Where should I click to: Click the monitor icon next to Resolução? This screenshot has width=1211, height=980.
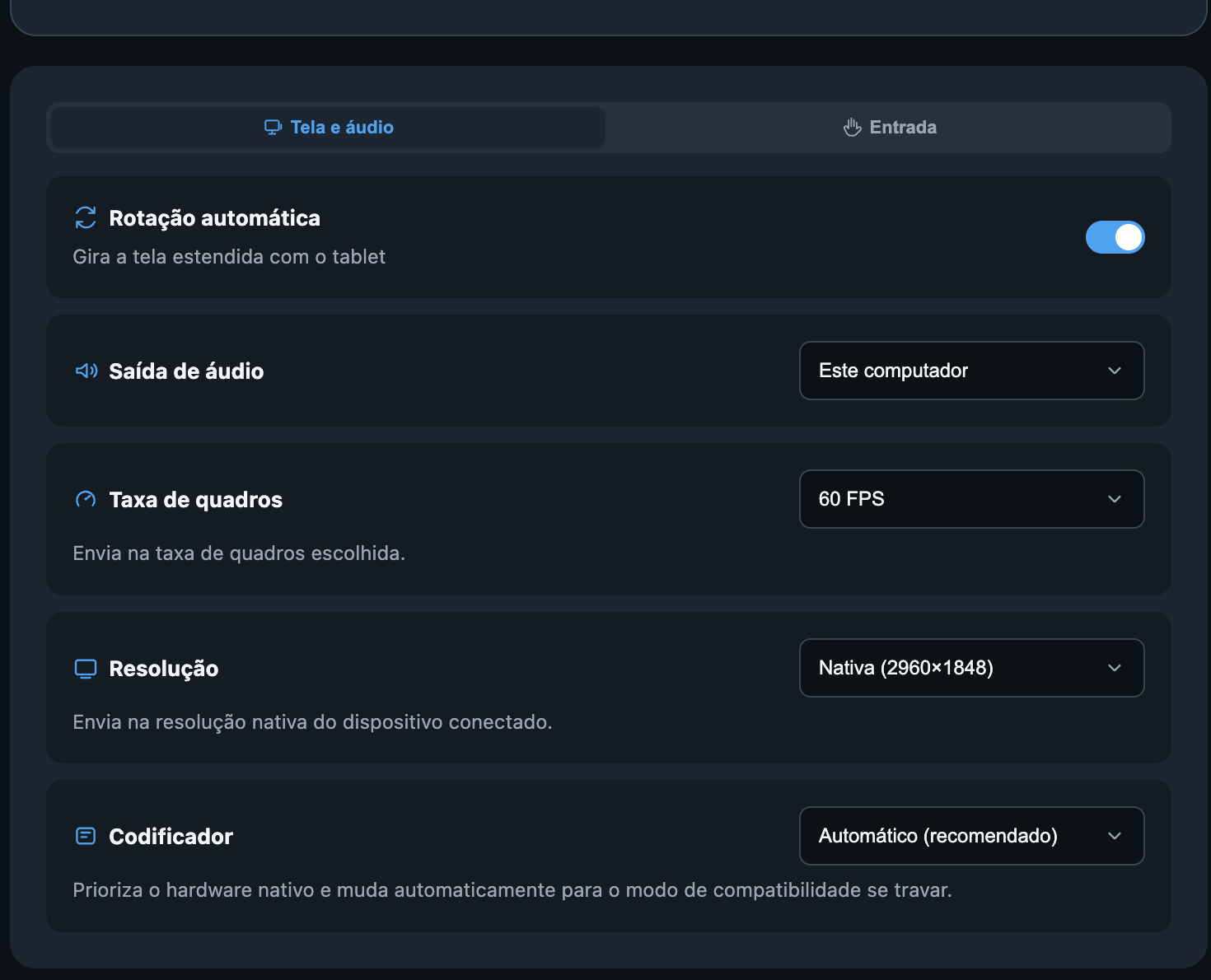86,669
